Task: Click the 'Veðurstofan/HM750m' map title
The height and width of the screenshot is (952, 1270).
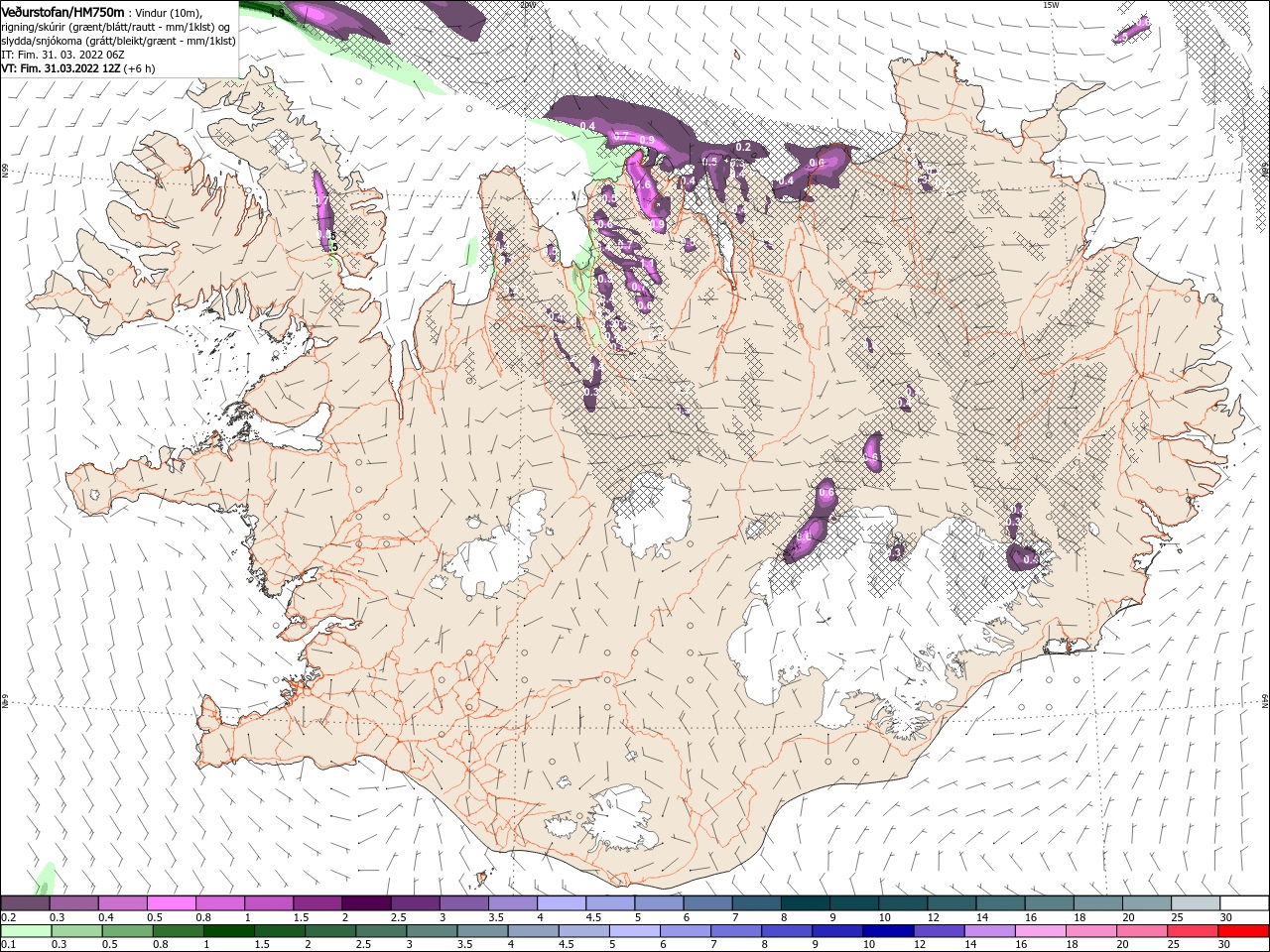Action: point(63,11)
